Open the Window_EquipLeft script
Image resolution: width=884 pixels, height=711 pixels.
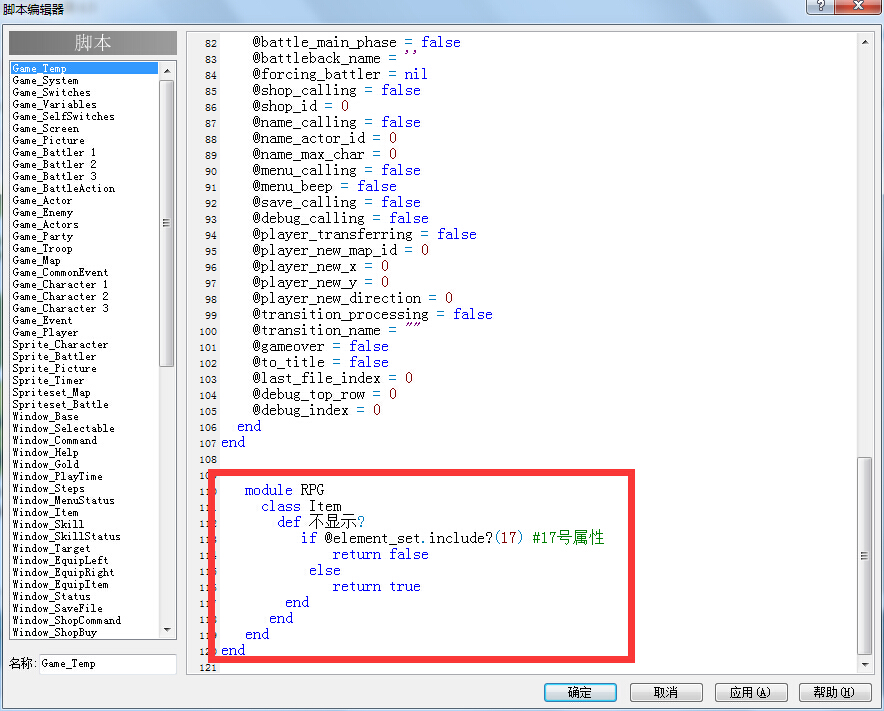click(60, 560)
